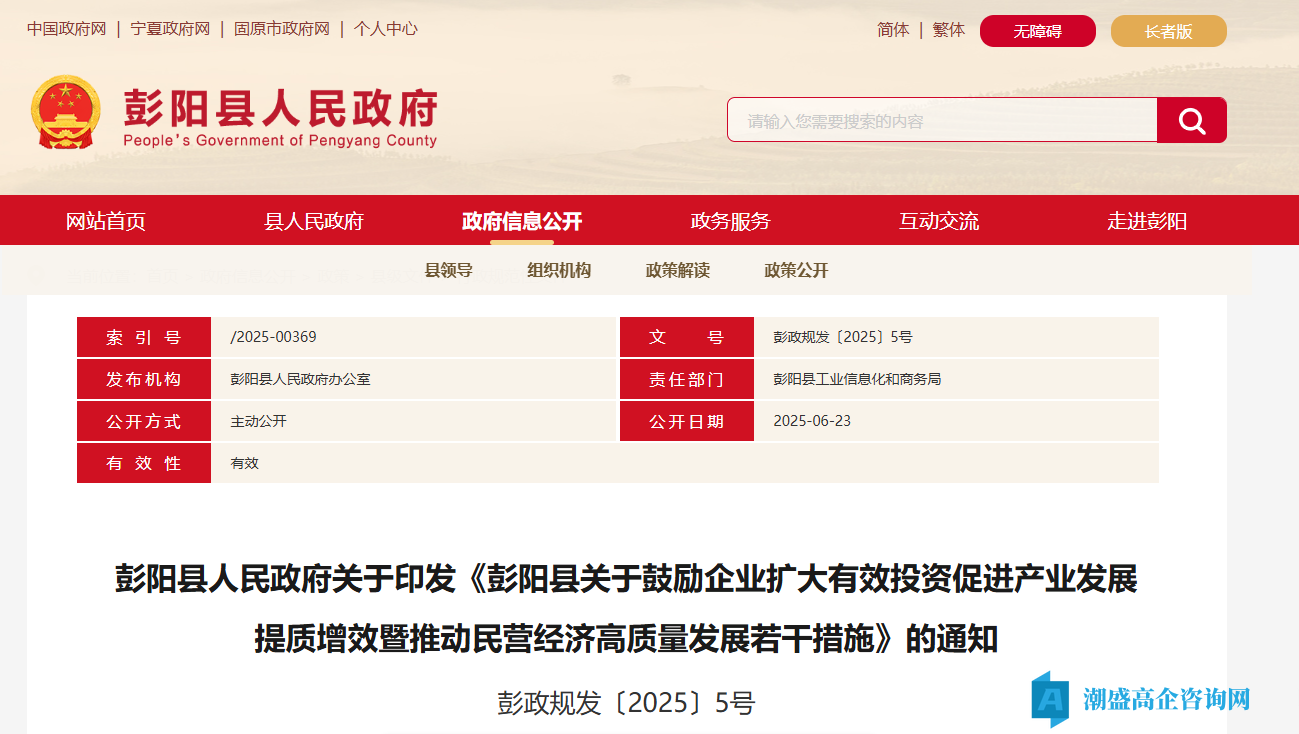The height and width of the screenshot is (734, 1299).
Task: Select 组织机构 submenu item
Action: [559, 270]
